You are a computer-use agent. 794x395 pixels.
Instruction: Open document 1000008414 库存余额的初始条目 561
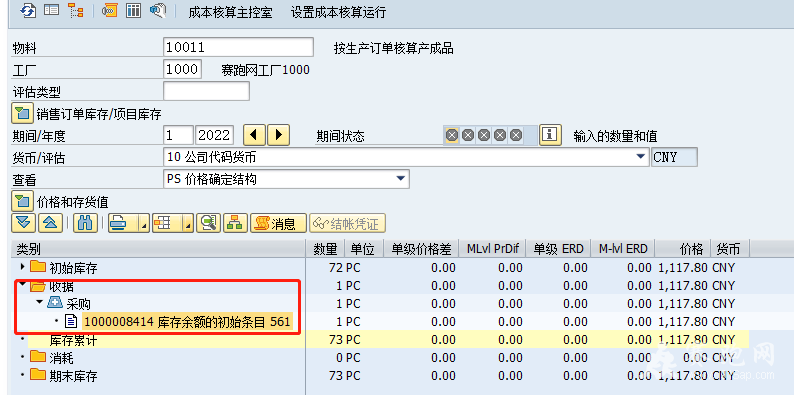(187, 322)
